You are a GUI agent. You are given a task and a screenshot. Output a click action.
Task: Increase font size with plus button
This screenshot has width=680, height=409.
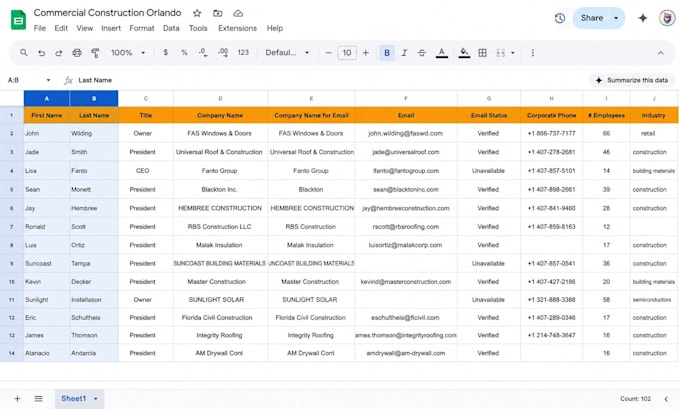[366, 53]
